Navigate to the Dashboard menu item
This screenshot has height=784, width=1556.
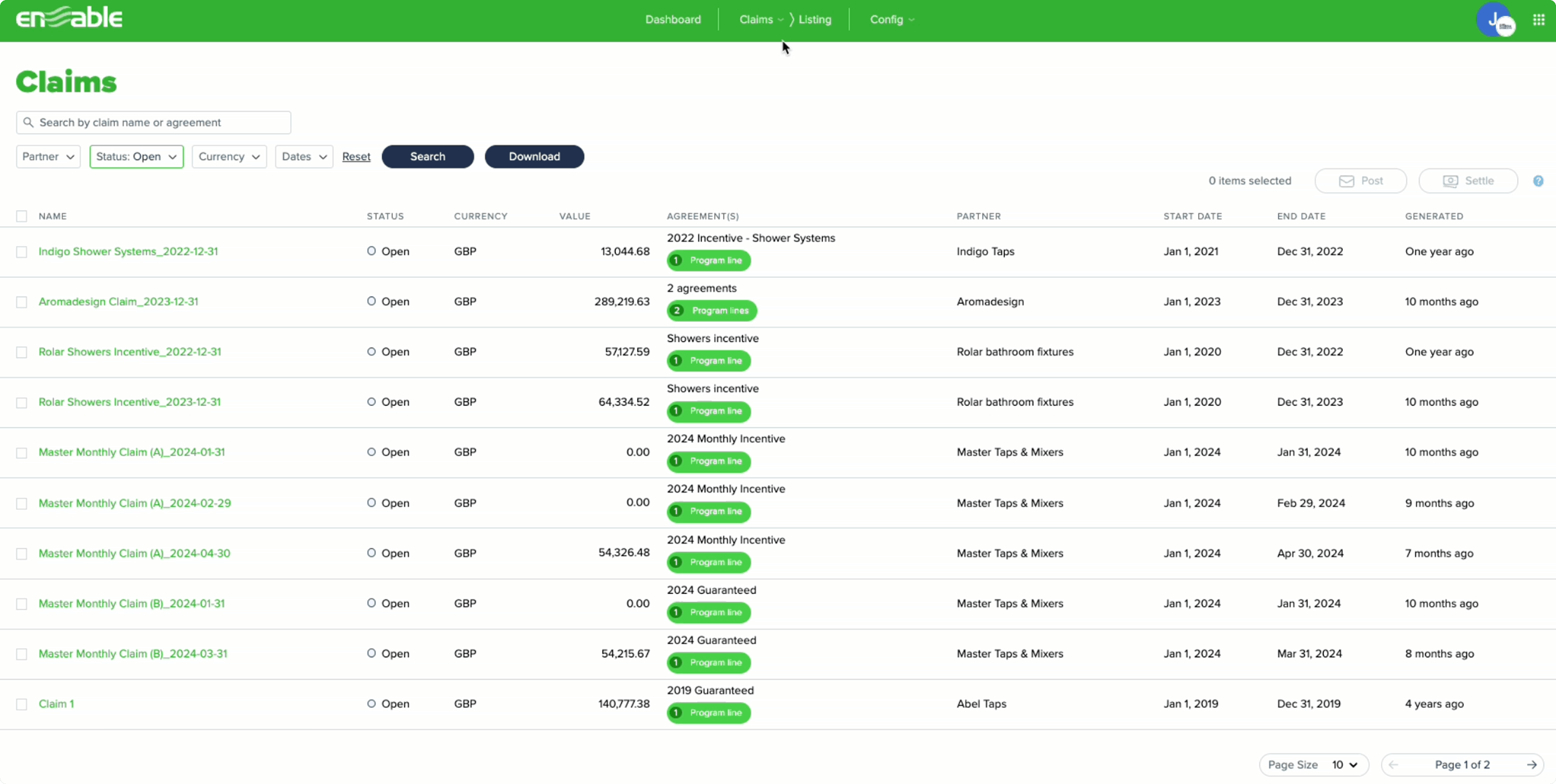coord(672,19)
